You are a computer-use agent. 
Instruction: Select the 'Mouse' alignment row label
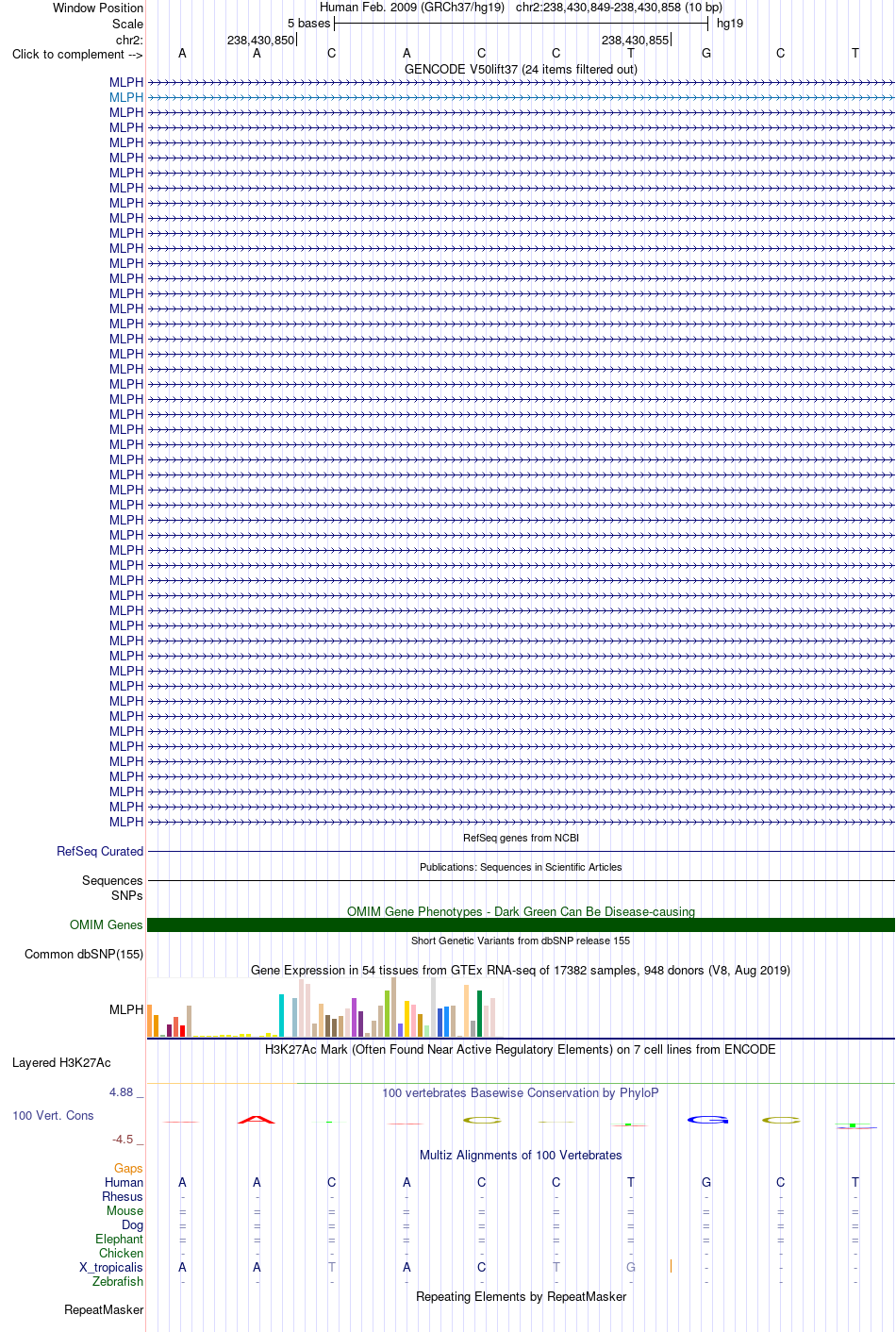(x=125, y=1210)
